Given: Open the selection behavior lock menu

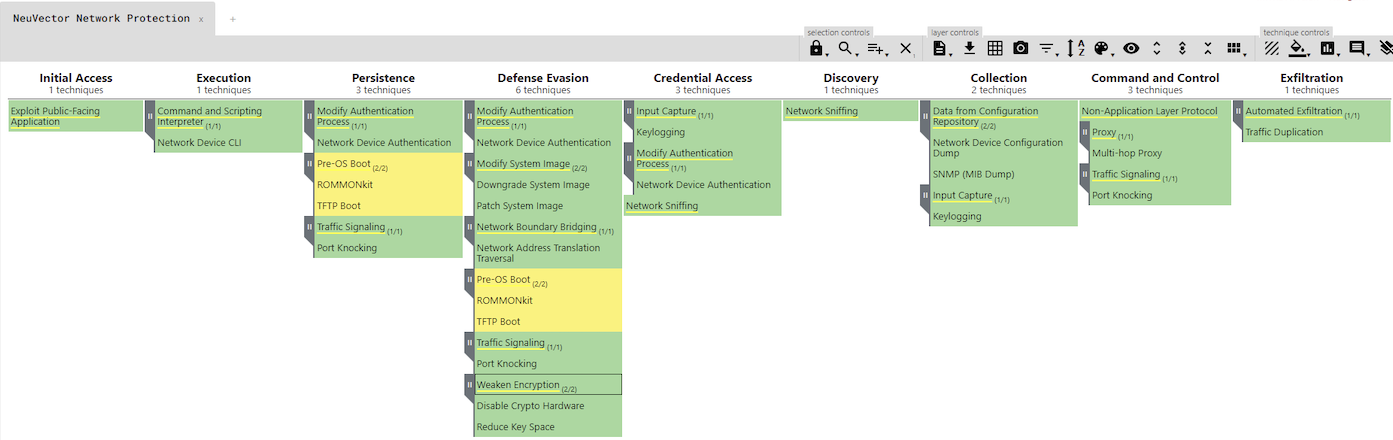Looking at the screenshot, I should [x=816, y=48].
